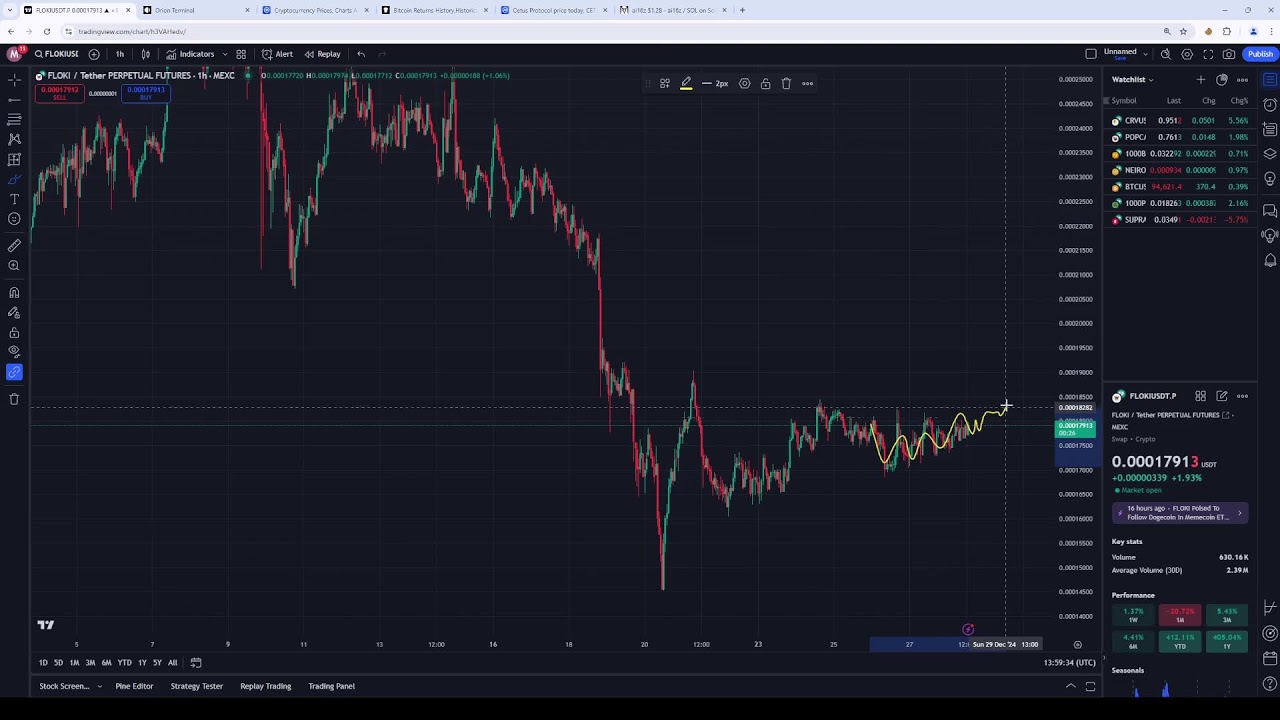Click the red SELL price button
The width and height of the screenshot is (1280, 720).
point(59,93)
